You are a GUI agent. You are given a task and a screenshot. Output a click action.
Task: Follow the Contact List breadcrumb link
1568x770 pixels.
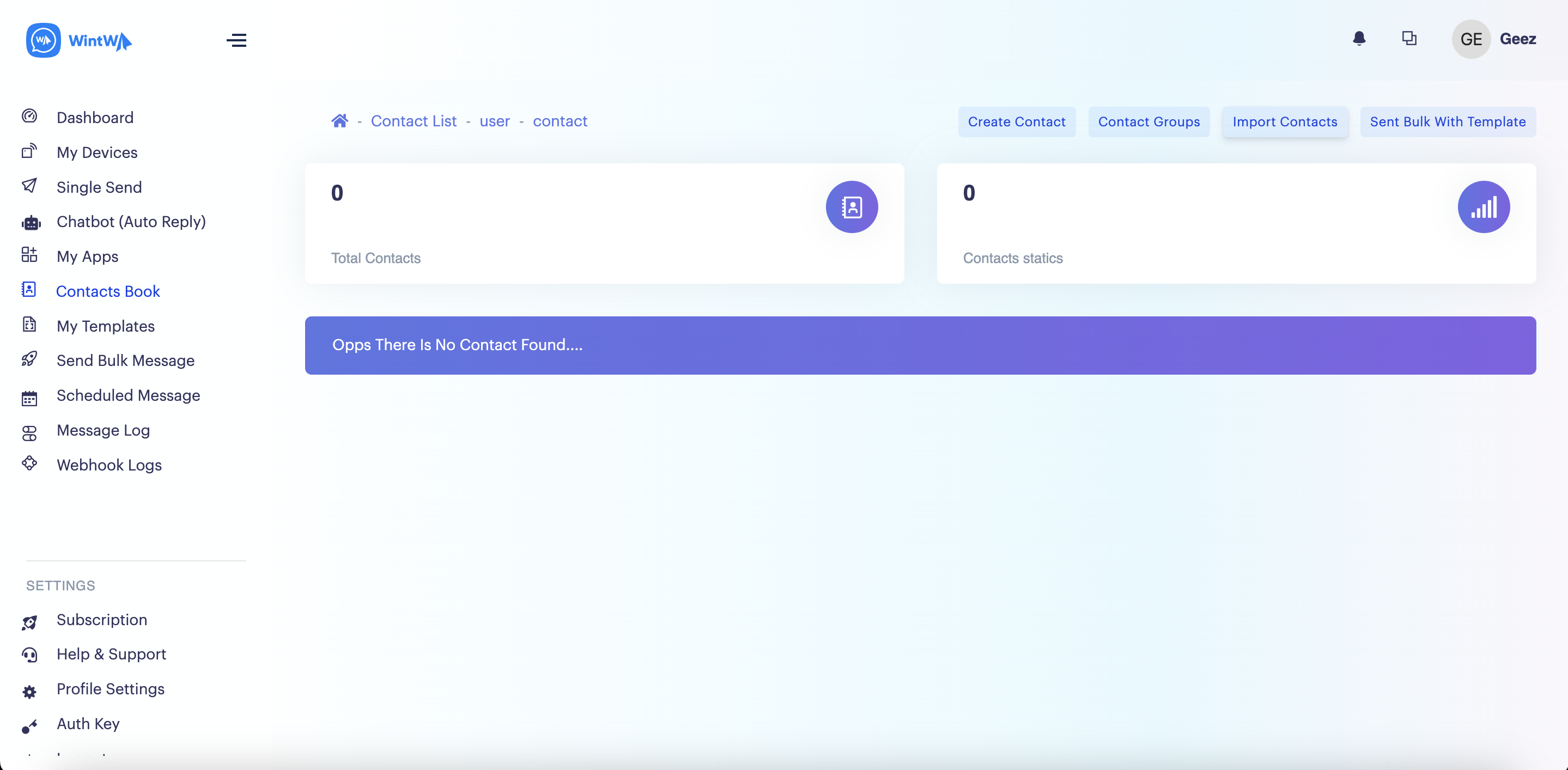pos(414,121)
